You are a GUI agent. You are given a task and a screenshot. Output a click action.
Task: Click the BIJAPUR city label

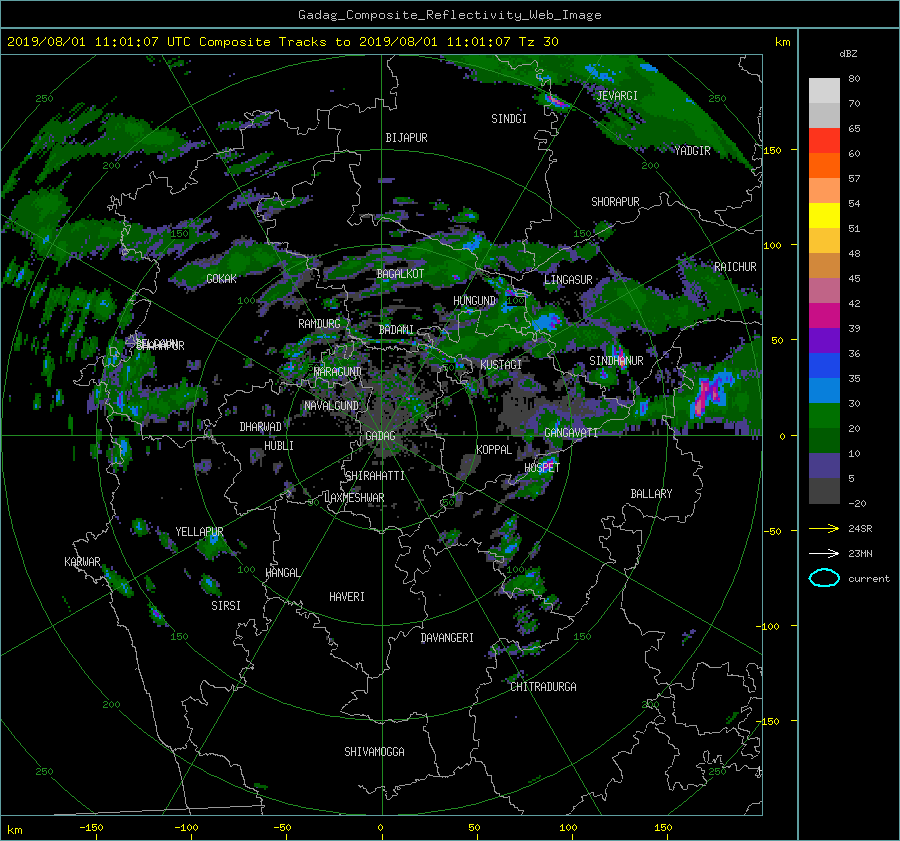pyautogui.click(x=406, y=138)
